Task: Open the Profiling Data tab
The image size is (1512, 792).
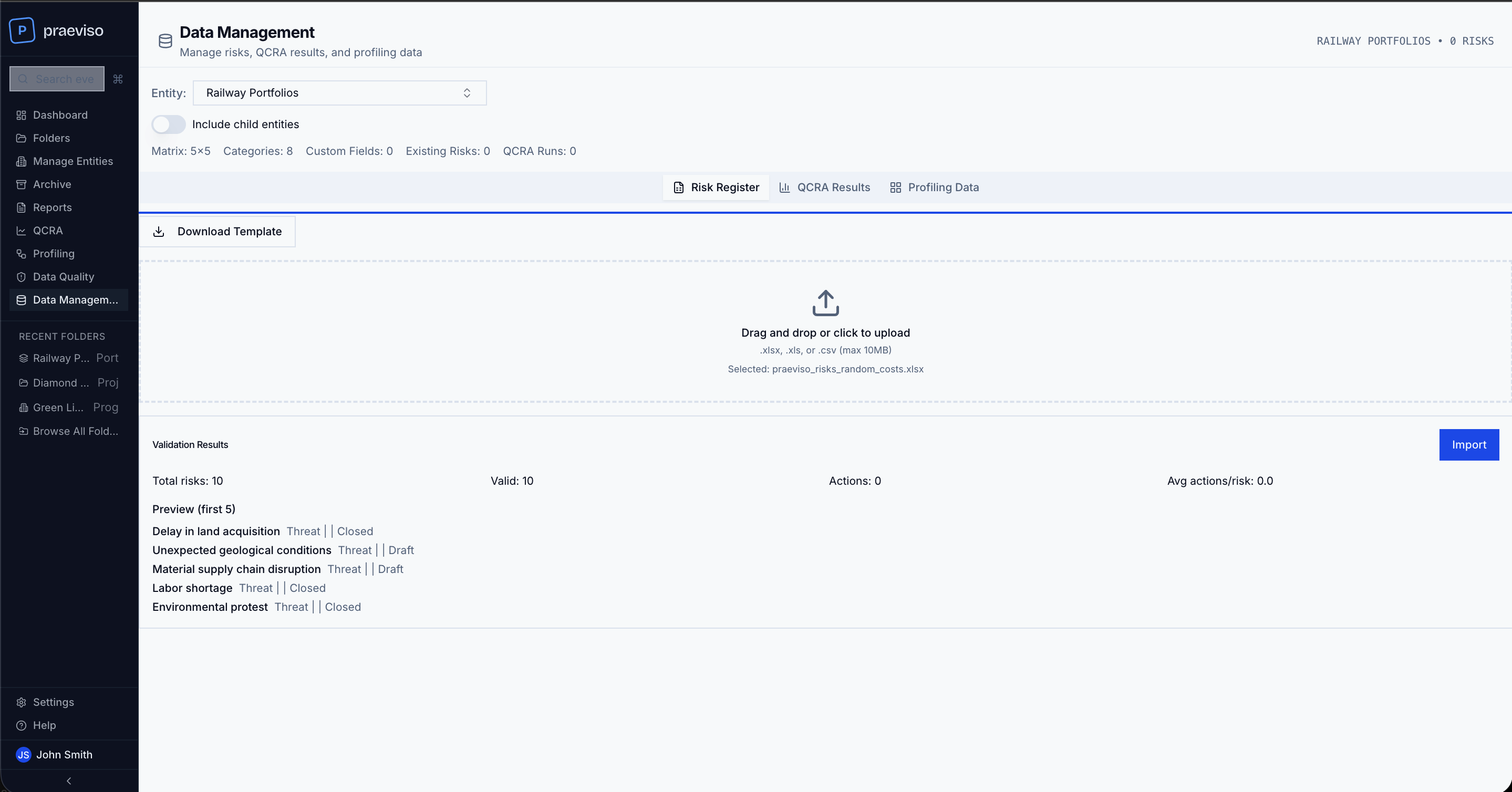Action: pyautogui.click(x=934, y=187)
